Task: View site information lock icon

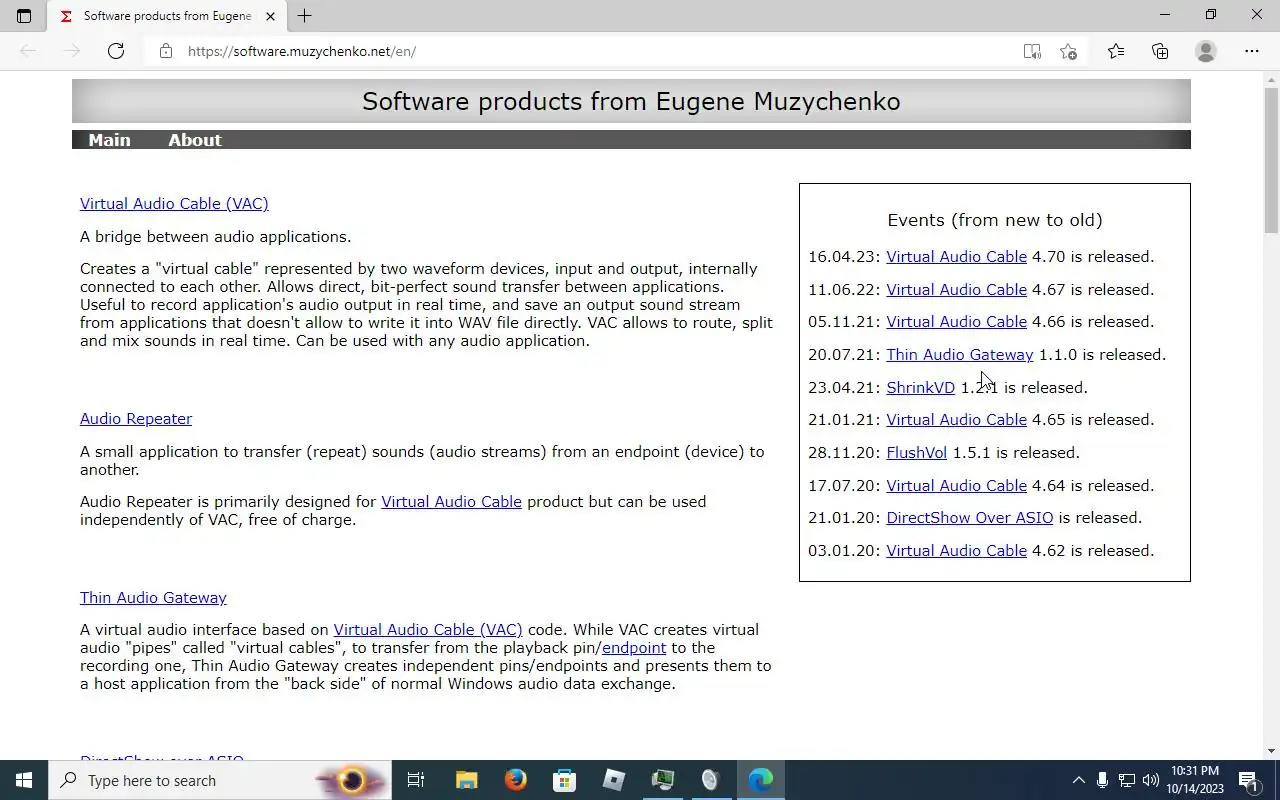Action: (x=166, y=51)
